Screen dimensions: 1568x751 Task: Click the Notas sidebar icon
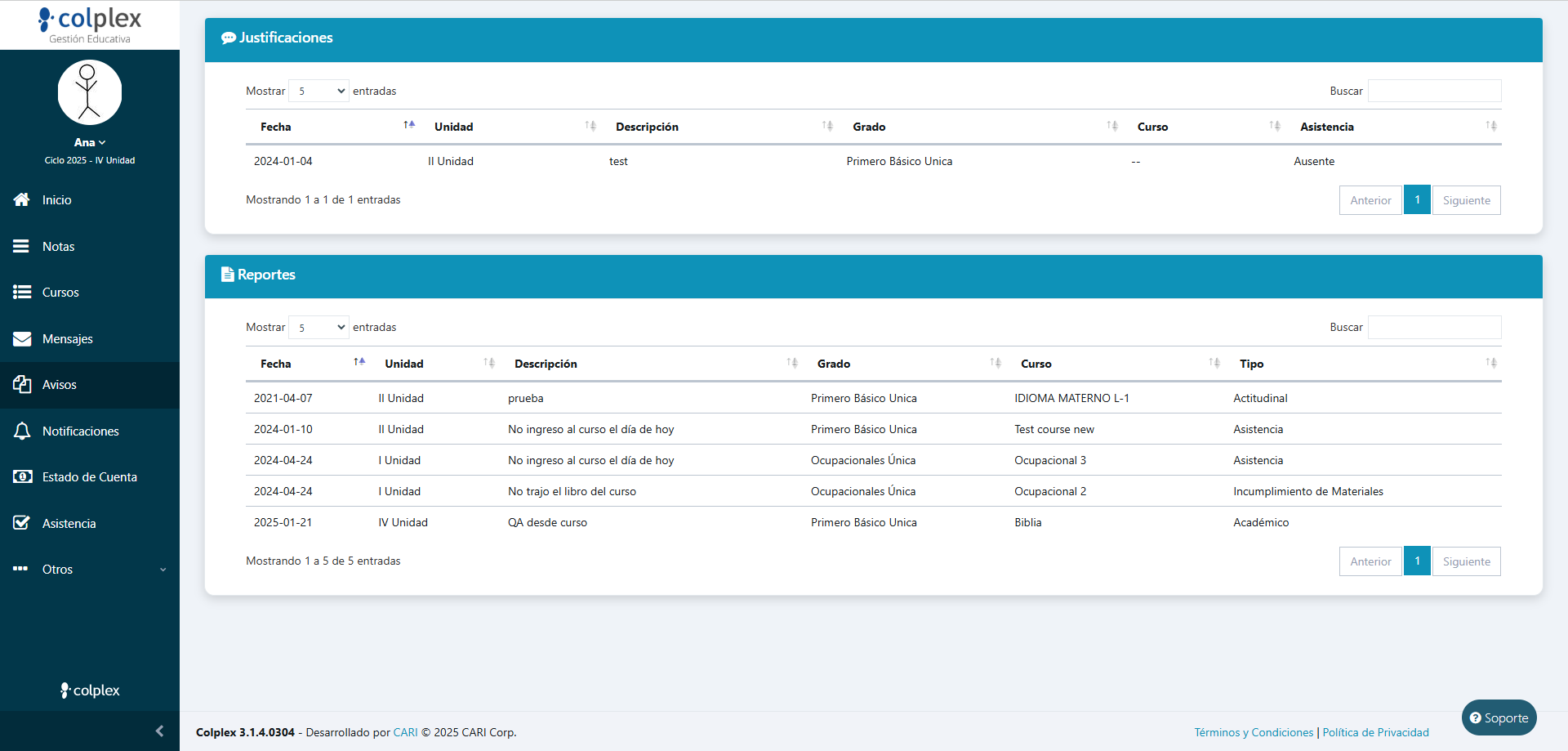pos(21,246)
